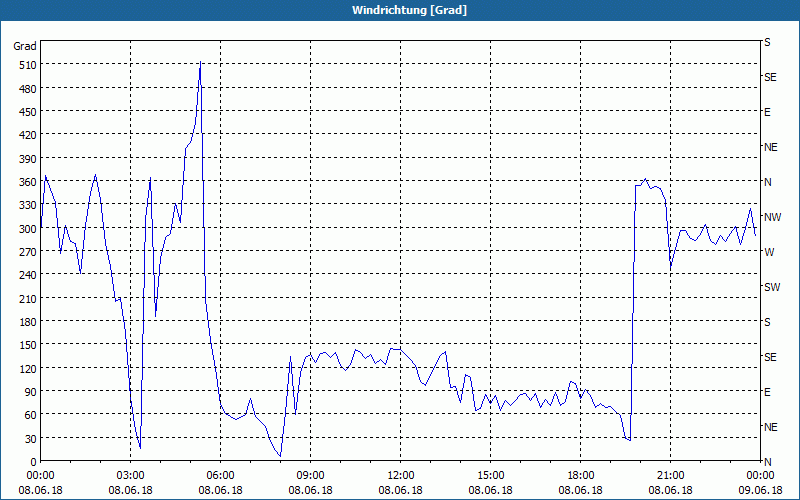Image resolution: width=800 pixels, height=500 pixels.
Task: Select the y-axis value "300"
Action: (28, 229)
